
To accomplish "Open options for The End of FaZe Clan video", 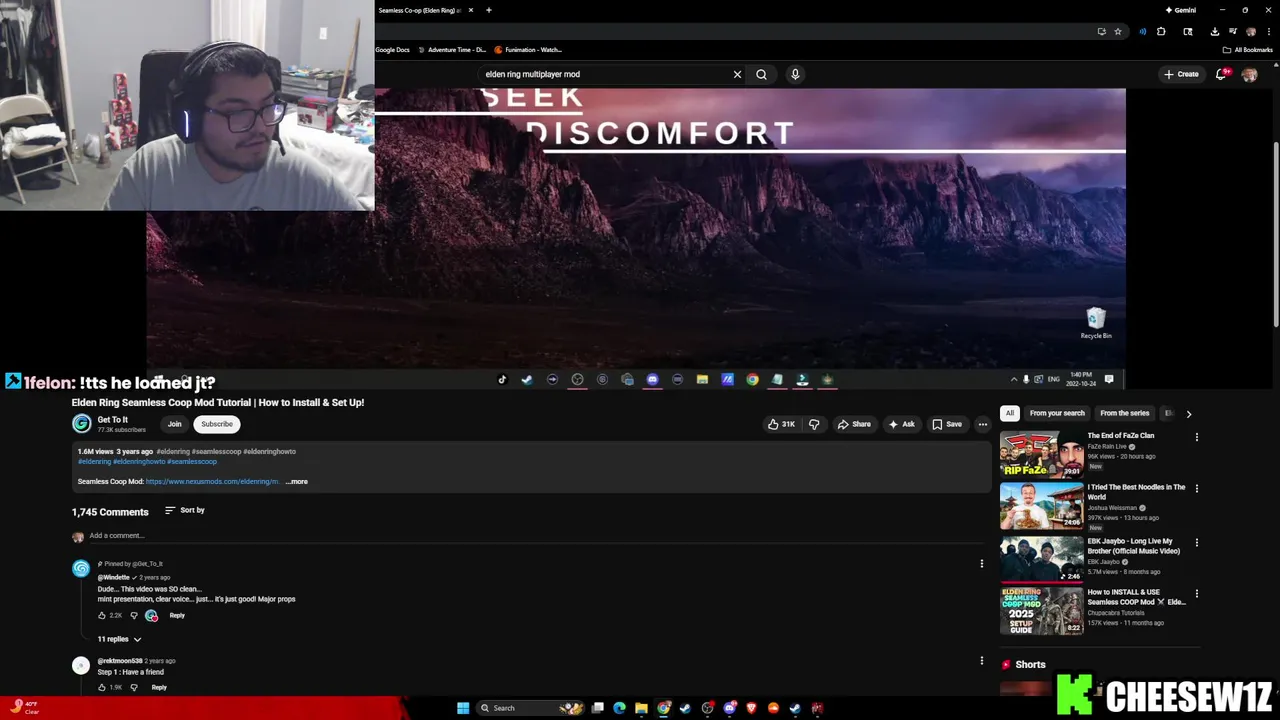I will pyautogui.click(x=1196, y=437).
